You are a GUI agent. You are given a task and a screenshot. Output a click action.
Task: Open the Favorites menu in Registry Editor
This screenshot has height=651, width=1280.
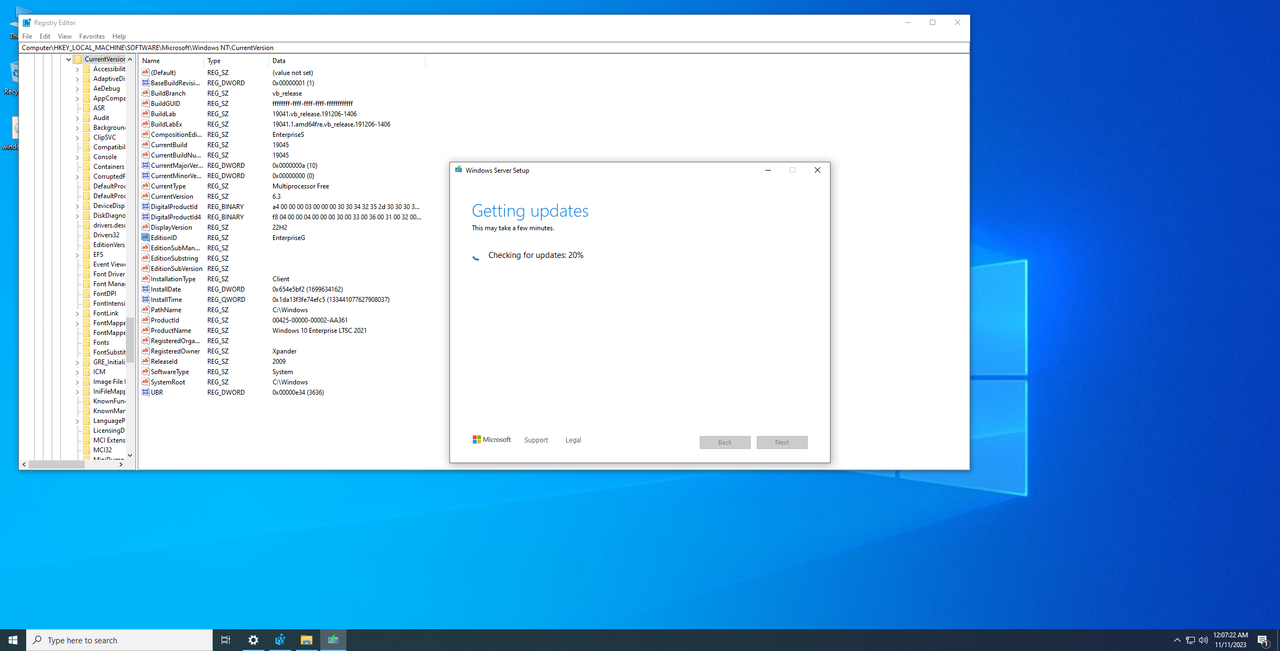coord(92,36)
